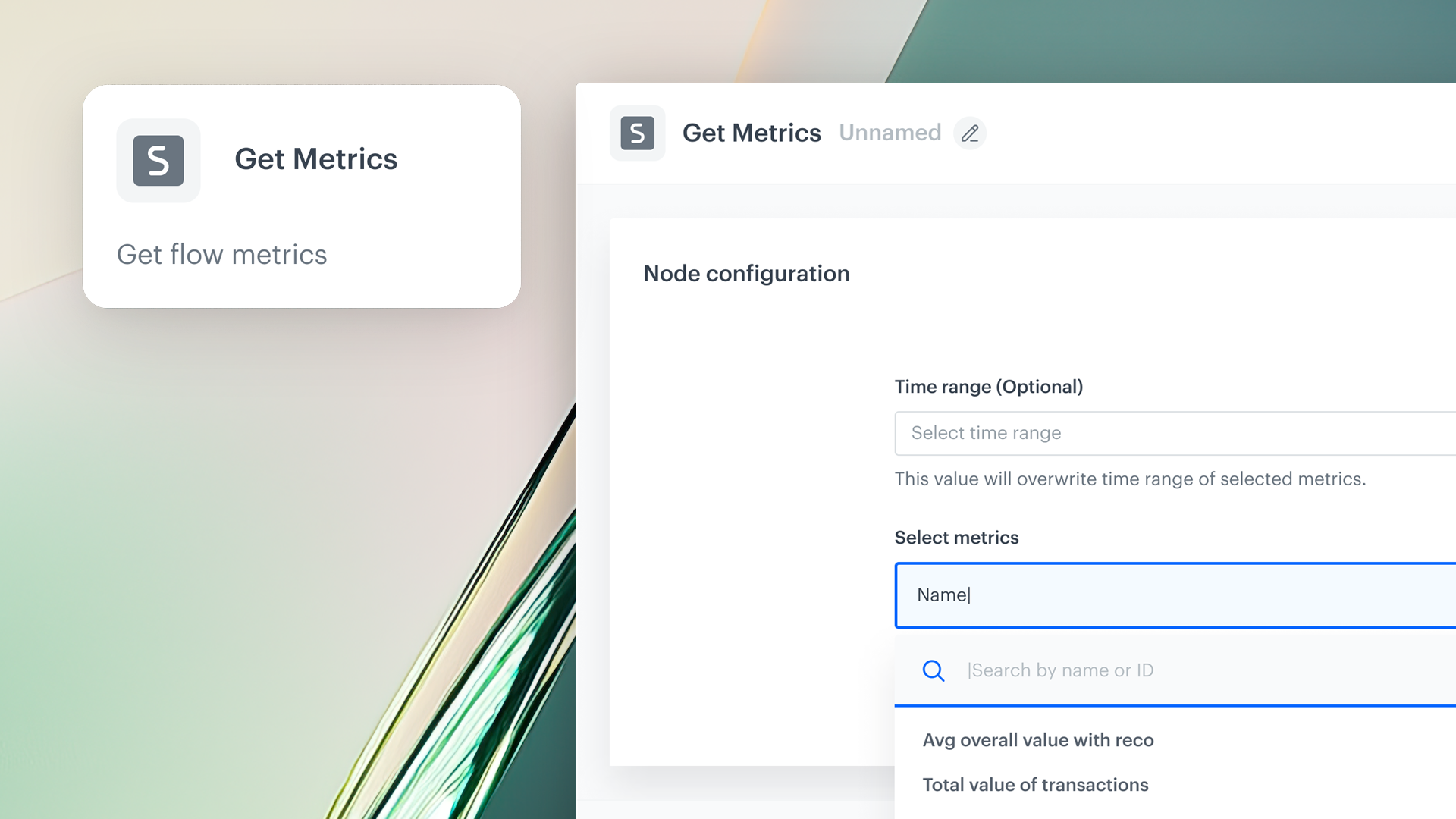This screenshot has width=1456, height=819.
Task: Click the pencil edit icon beside Unnamed
Action: 969,133
